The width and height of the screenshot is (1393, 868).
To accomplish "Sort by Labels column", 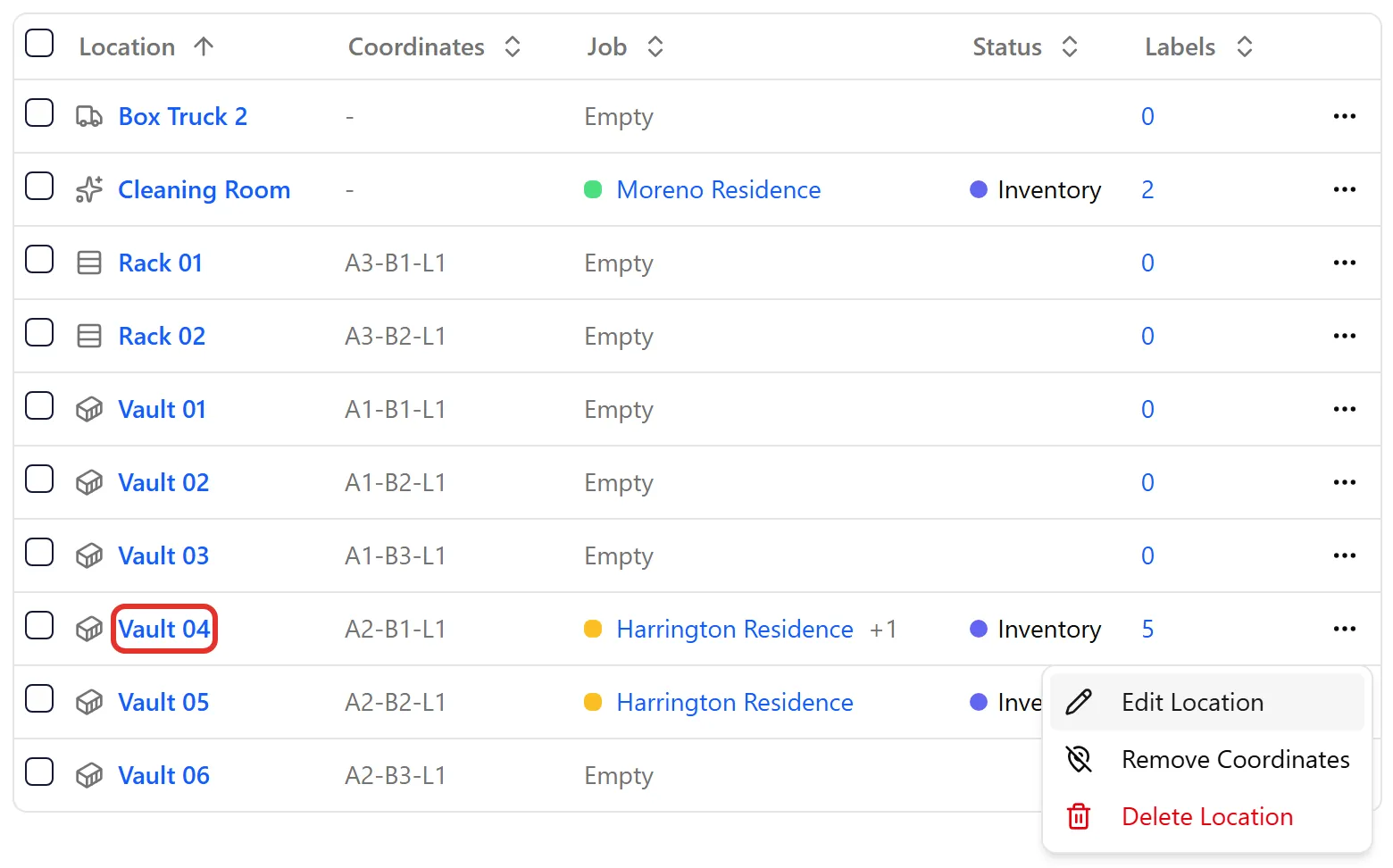I will pyautogui.click(x=1199, y=46).
